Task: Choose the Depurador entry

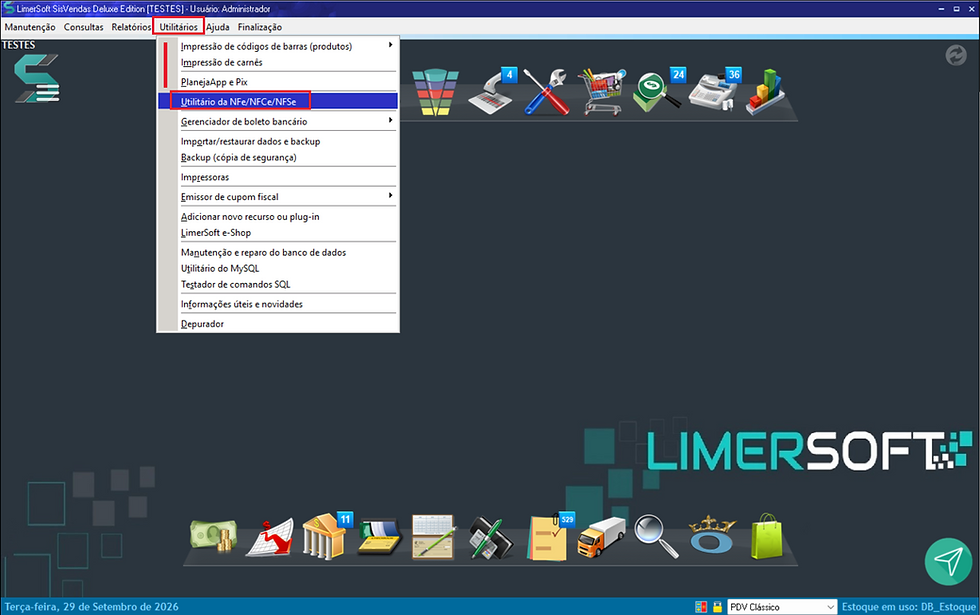Action: point(279,324)
